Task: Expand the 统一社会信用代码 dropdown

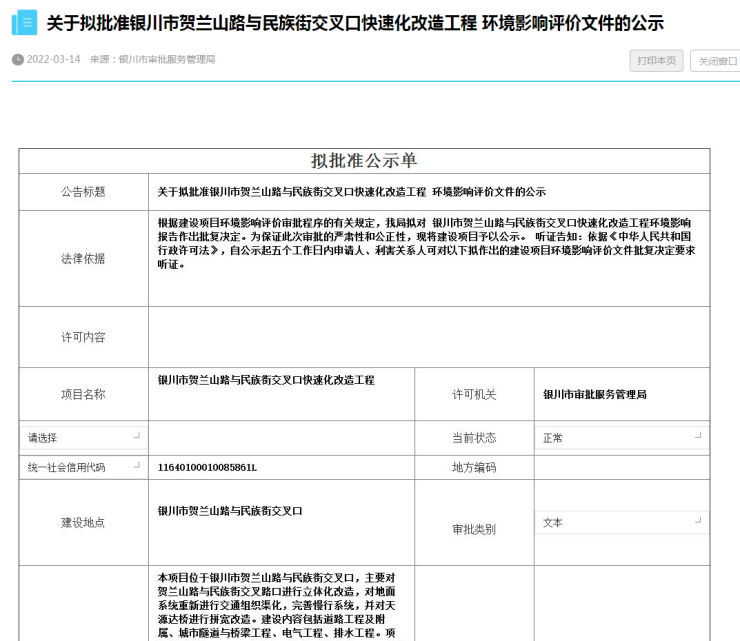Action: tap(83, 467)
